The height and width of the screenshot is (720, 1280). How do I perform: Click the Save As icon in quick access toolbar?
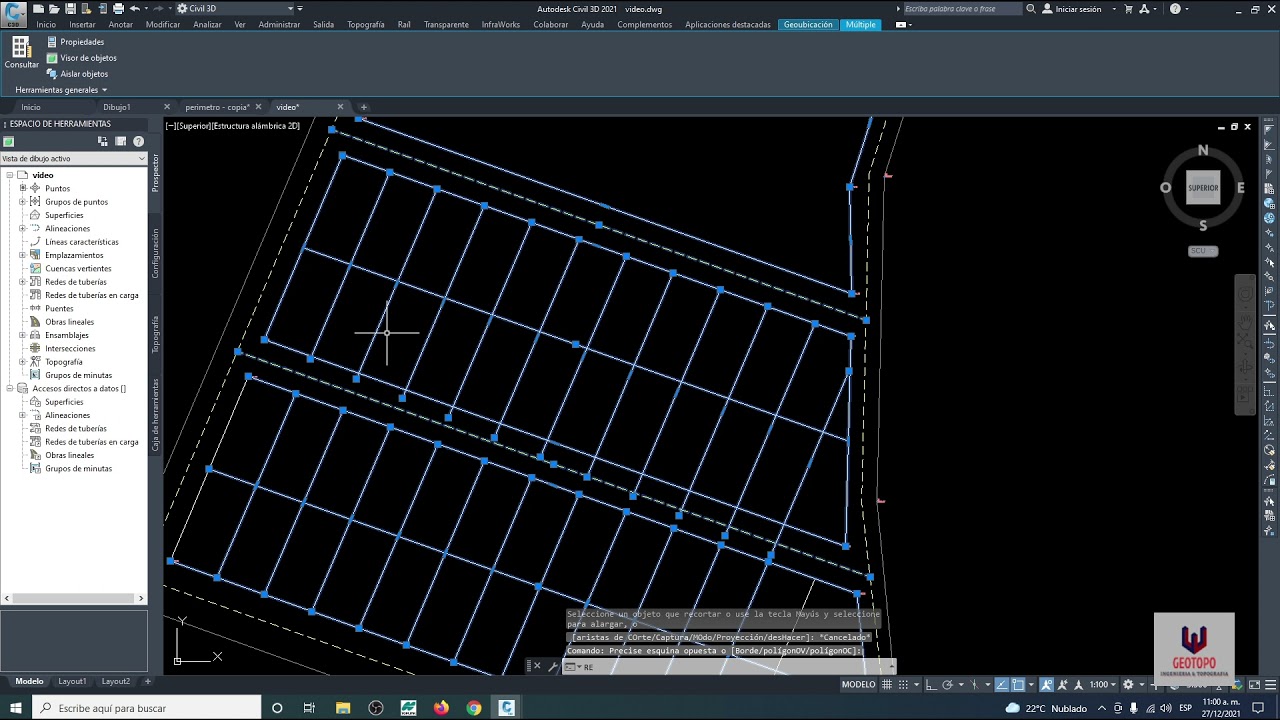pos(87,9)
